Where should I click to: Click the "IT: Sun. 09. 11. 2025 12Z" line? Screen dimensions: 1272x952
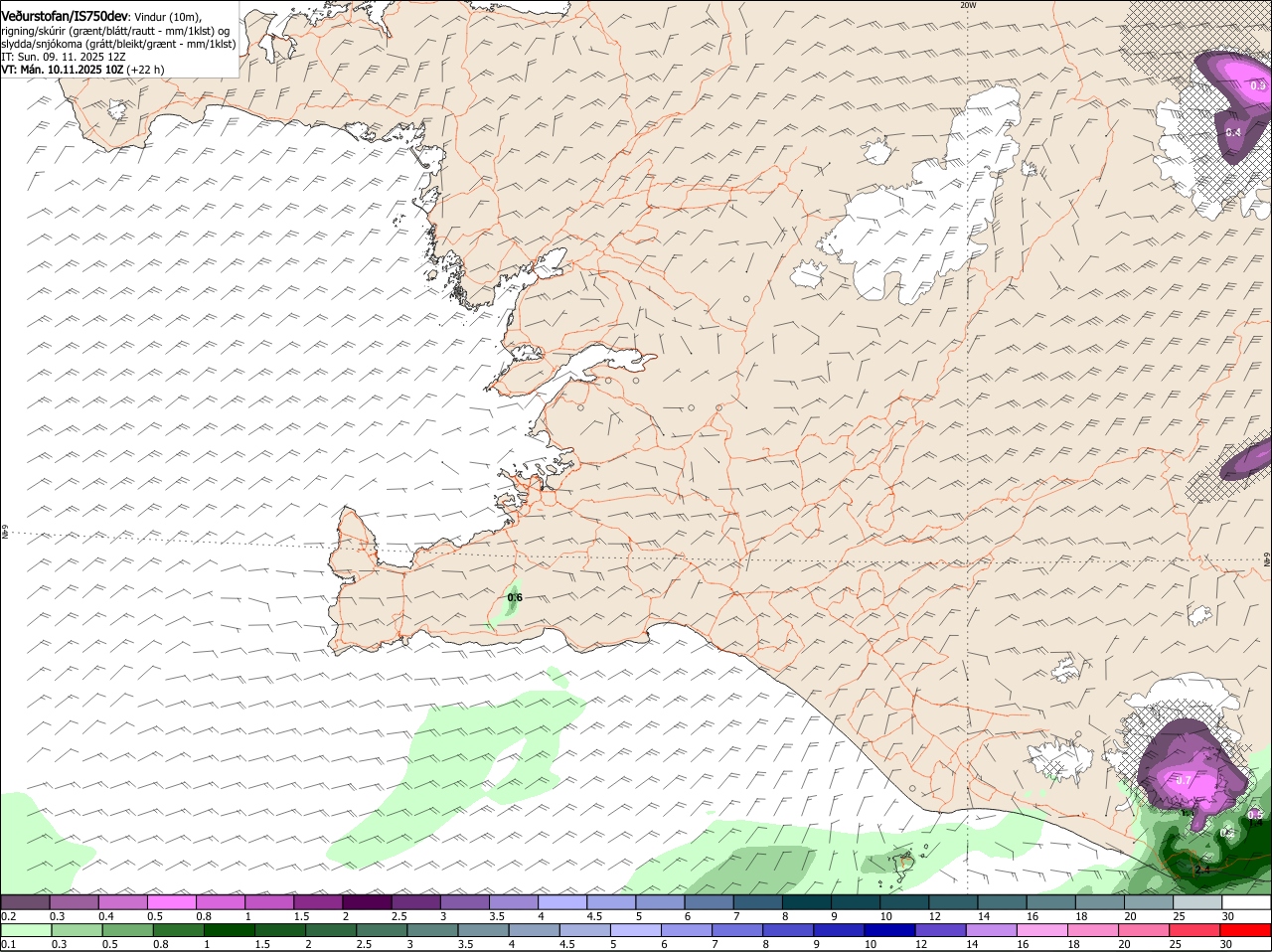64,57
